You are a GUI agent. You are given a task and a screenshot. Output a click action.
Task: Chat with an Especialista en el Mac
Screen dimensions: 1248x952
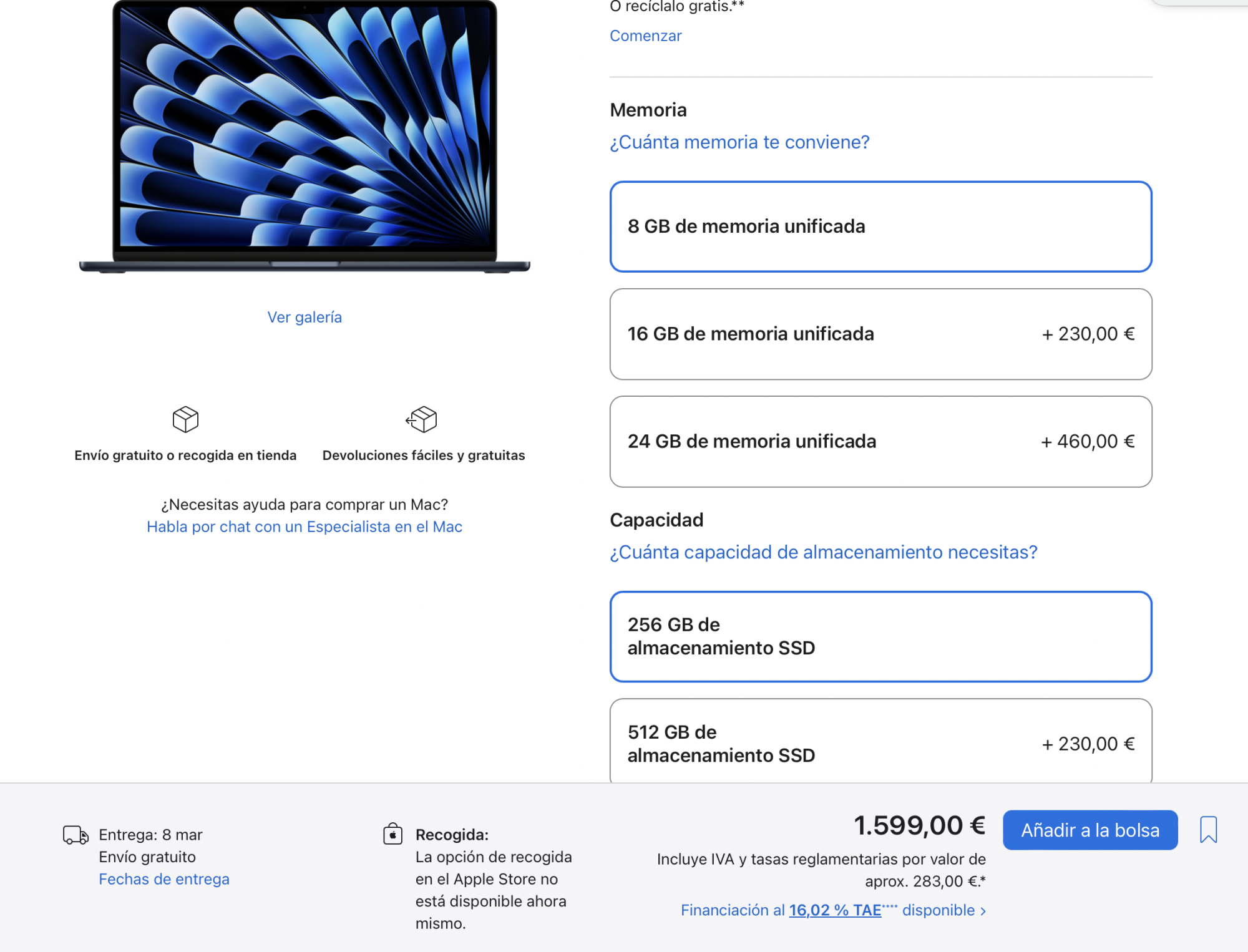tap(305, 527)
